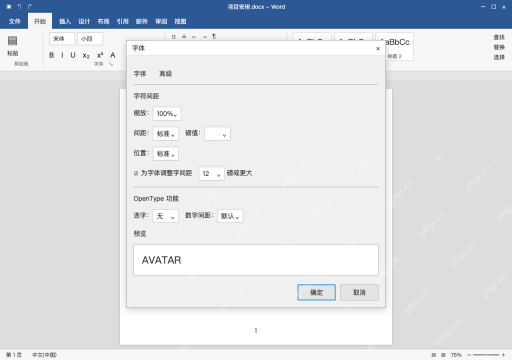Click the print layout icon in status bar
The image size is (512, 360).
(x=443, y=355)
